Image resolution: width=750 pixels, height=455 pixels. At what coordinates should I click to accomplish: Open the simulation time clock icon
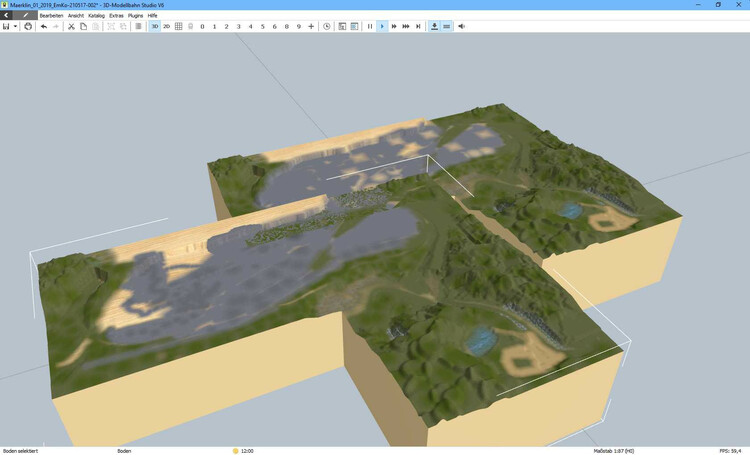coord(326,26)
